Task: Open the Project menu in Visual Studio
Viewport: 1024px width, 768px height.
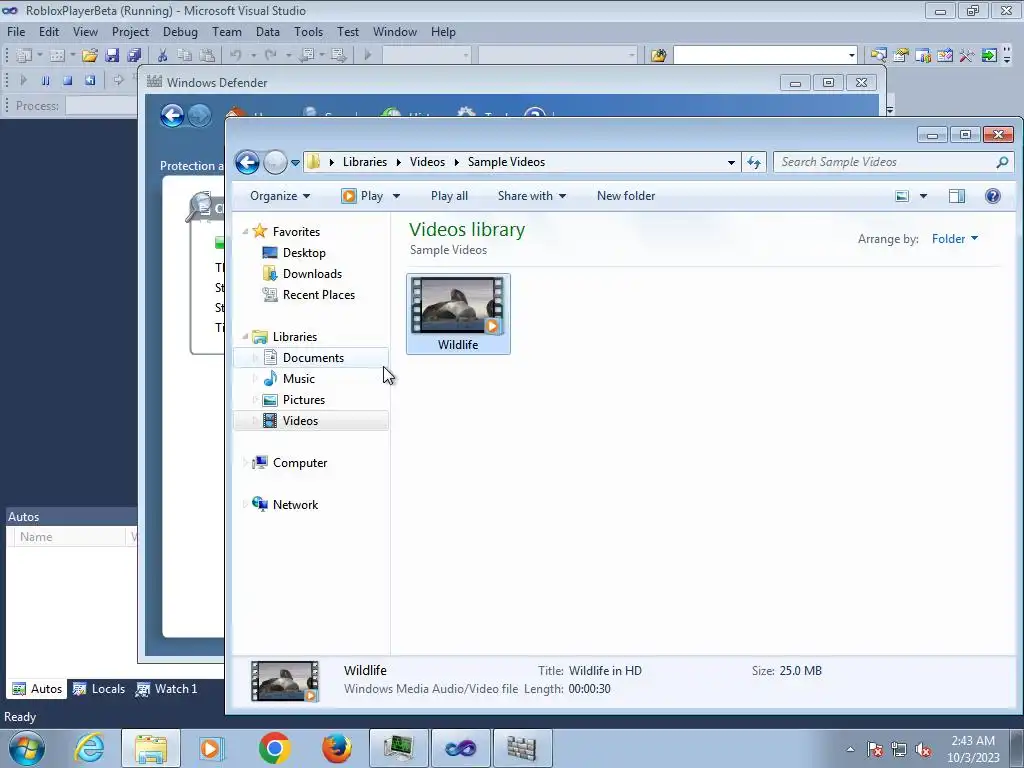Action: (130, 32)
